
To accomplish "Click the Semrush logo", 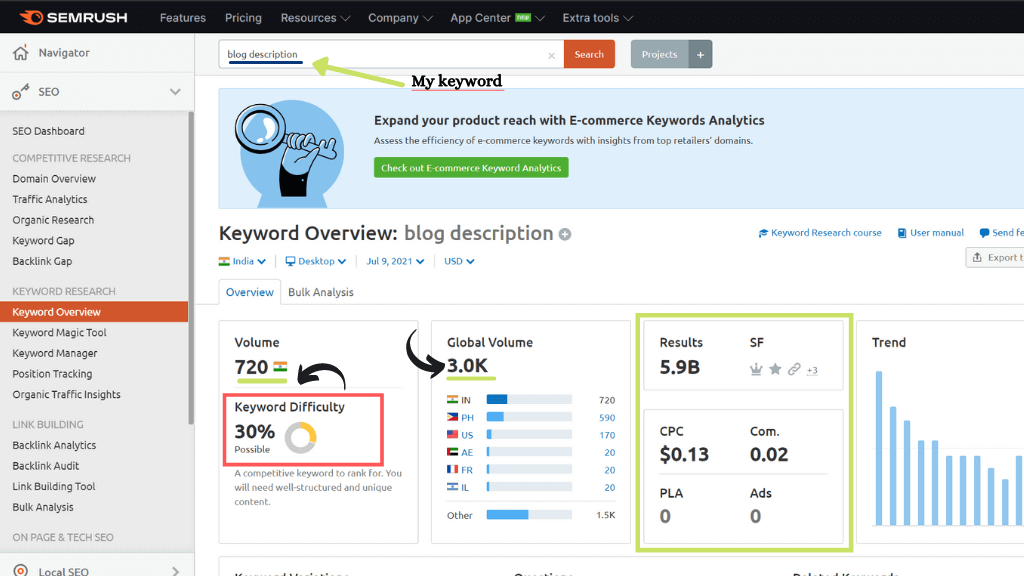I will [x=73, y=18].
